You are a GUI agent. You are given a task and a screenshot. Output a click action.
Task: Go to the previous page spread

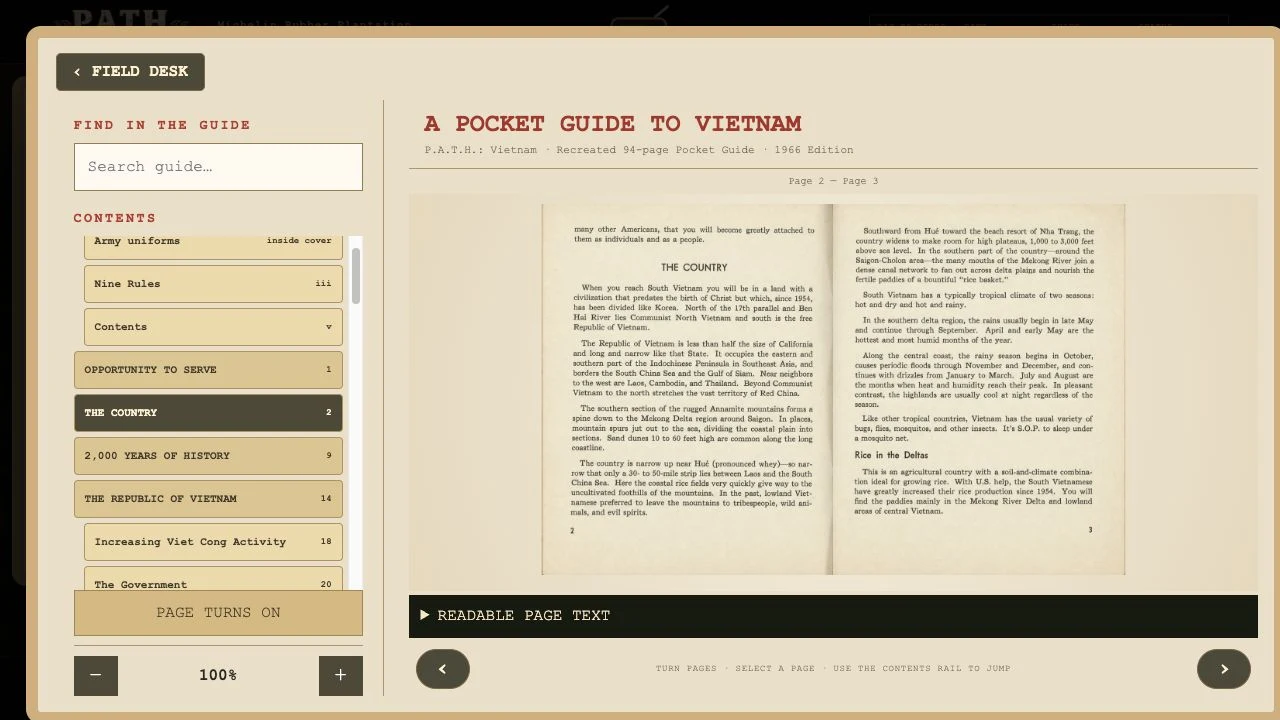442,669
